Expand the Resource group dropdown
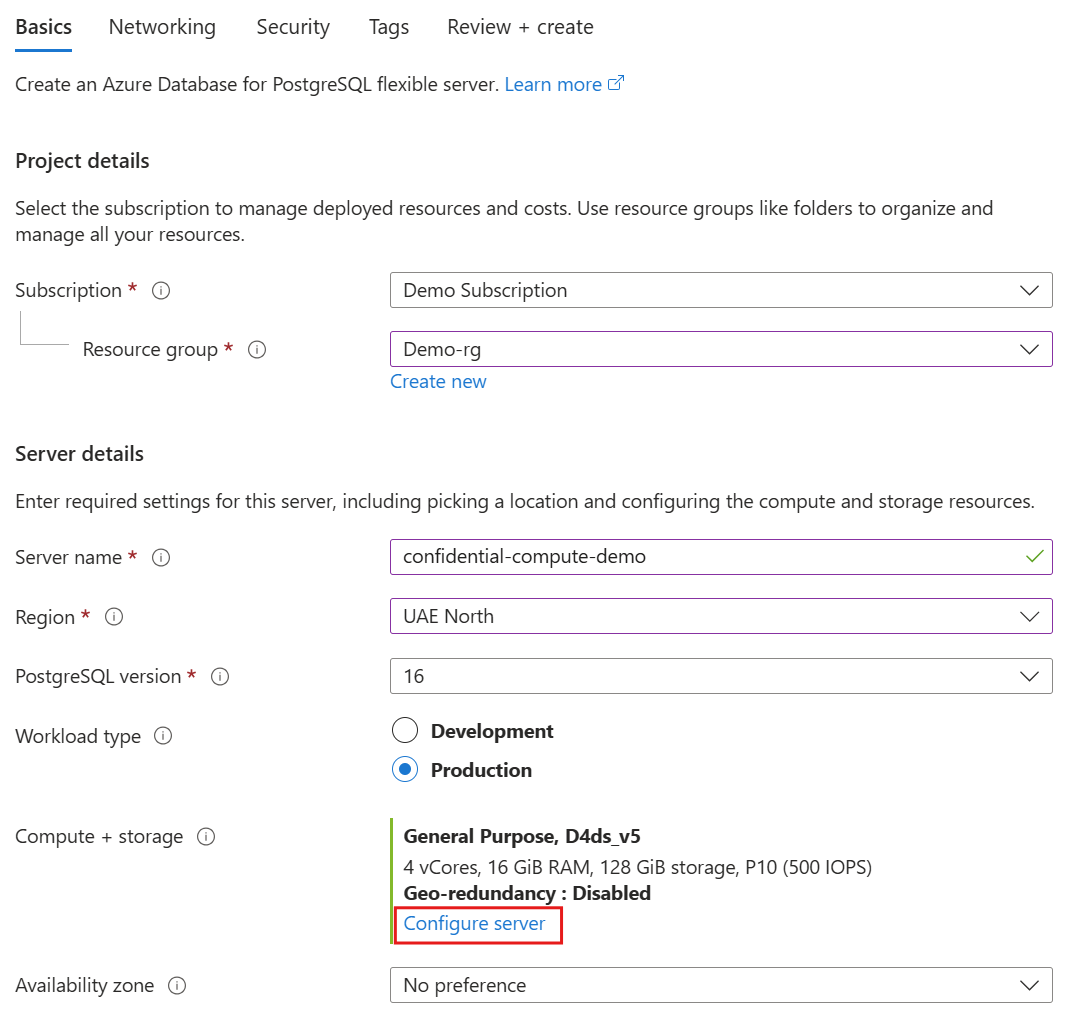The image size is (1078, 1027). pyautogui.click(x=720, y=349)
